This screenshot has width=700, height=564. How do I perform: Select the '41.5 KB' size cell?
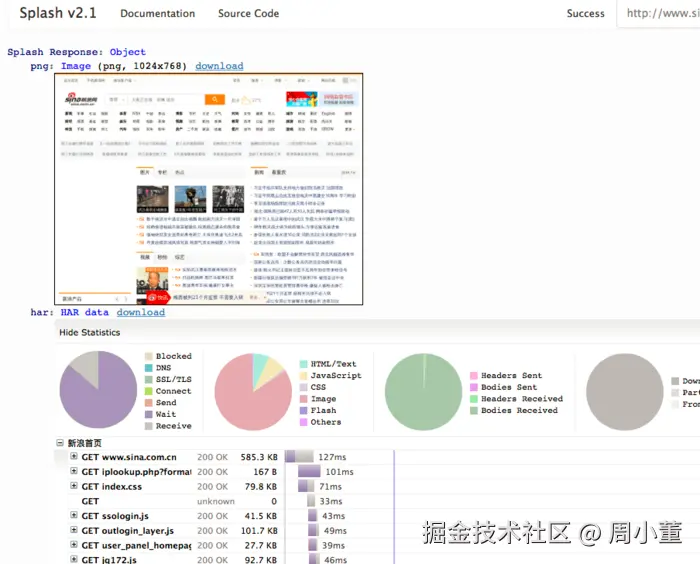click(261, 516)
